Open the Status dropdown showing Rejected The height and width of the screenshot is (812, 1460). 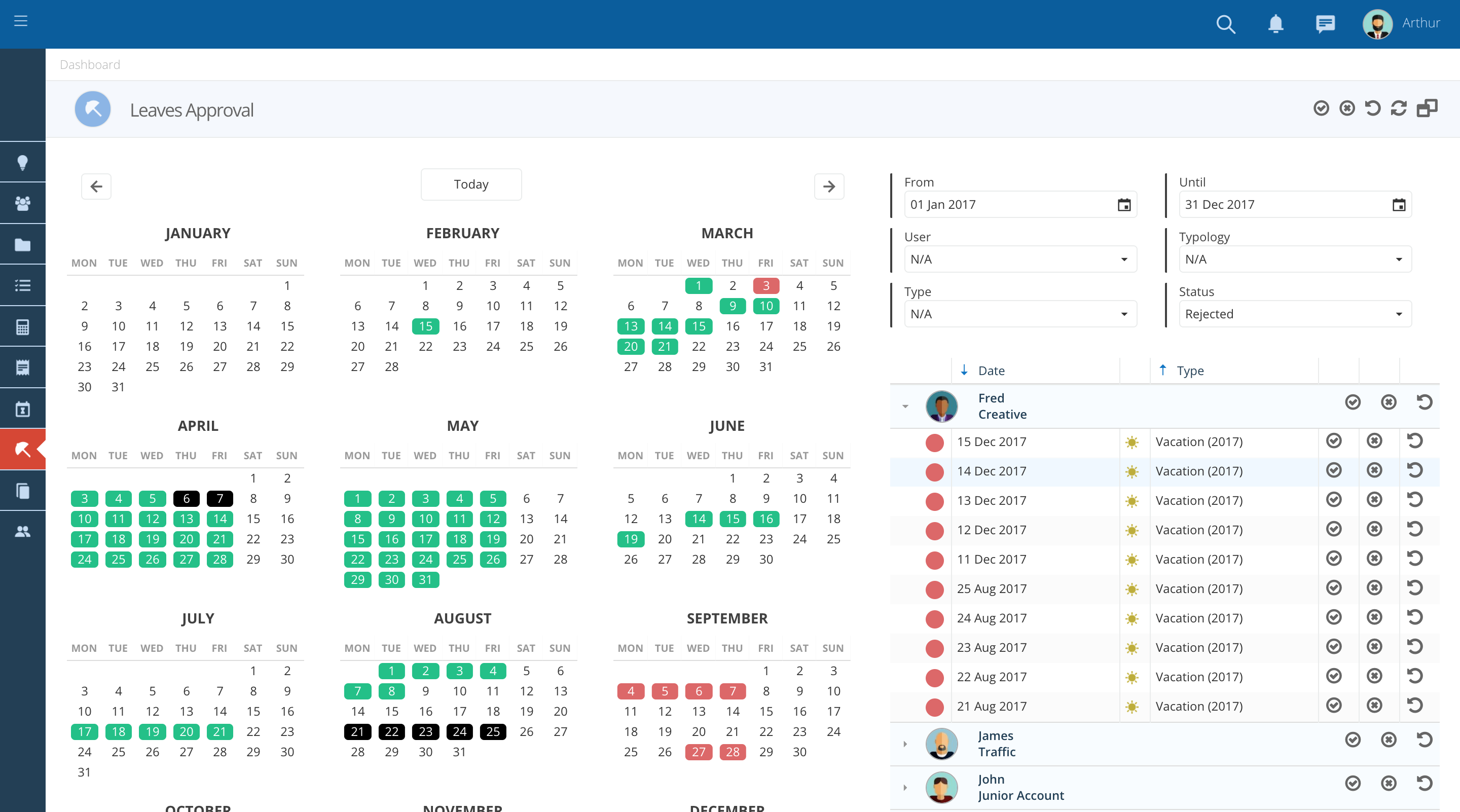click(1295, 313)
